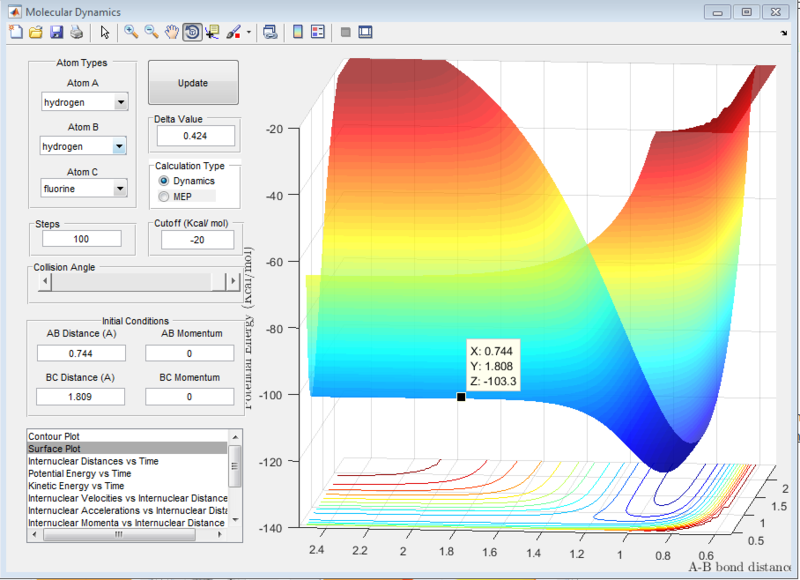Click the Steps input field
This screenshot has height=580, width=800.
click(82, 239)
